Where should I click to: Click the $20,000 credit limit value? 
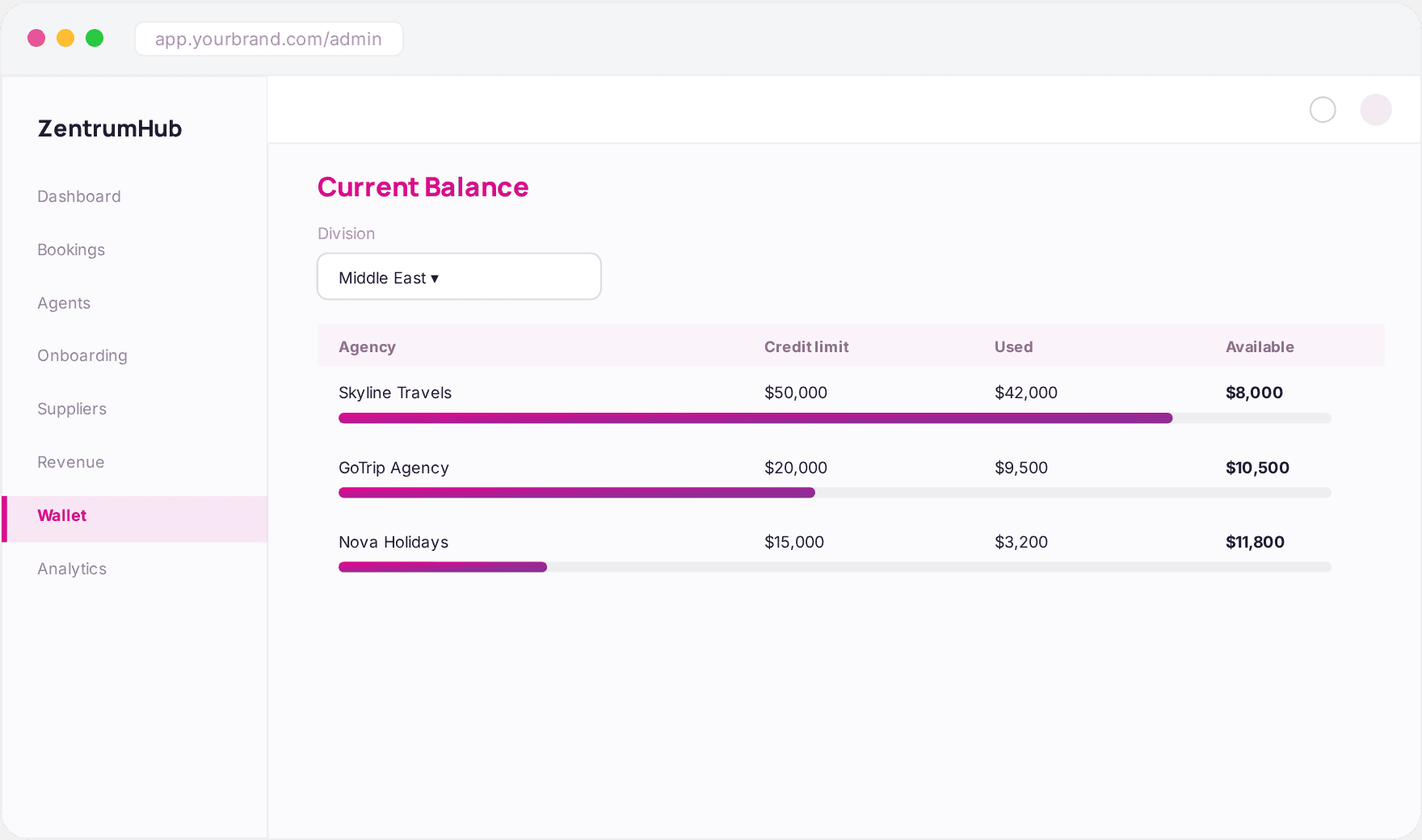(796, 468)
